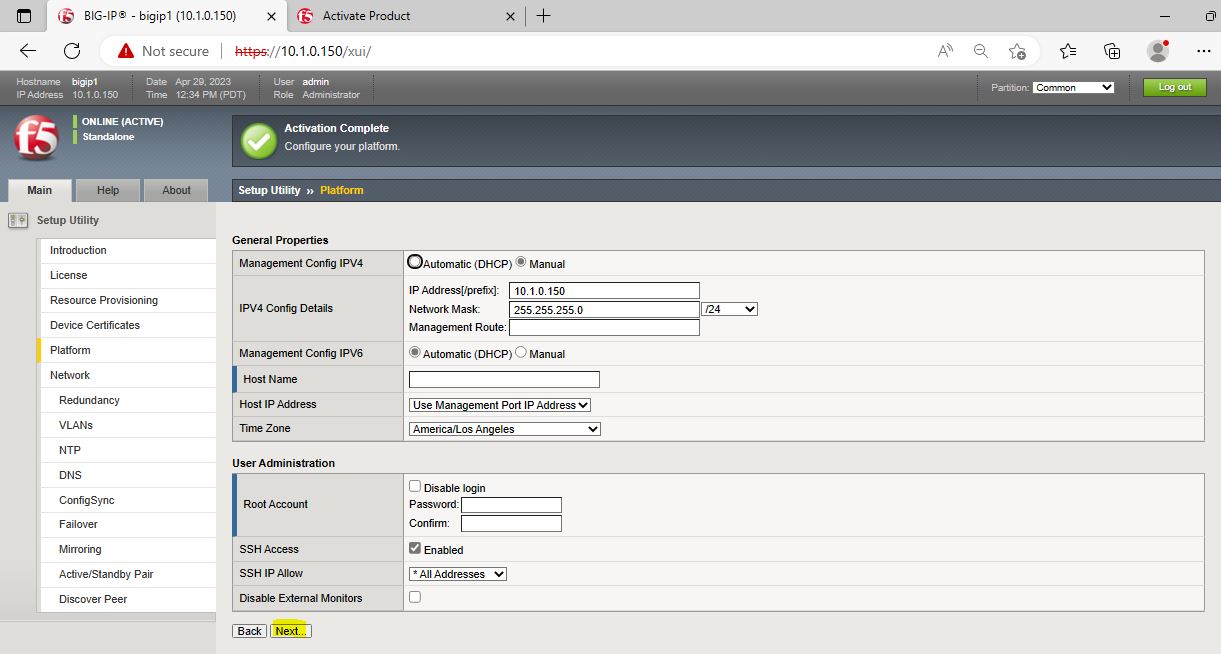Check the Disable login checkbox
This screenshot has height=654, width=1221.
point(415,486)
